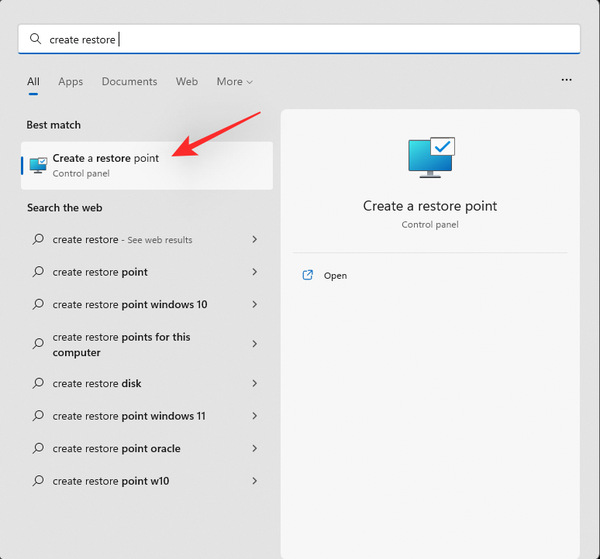This screenshot has width=600, height=559.
Task: Click the large restore point icon in preview
Action: 430,159
